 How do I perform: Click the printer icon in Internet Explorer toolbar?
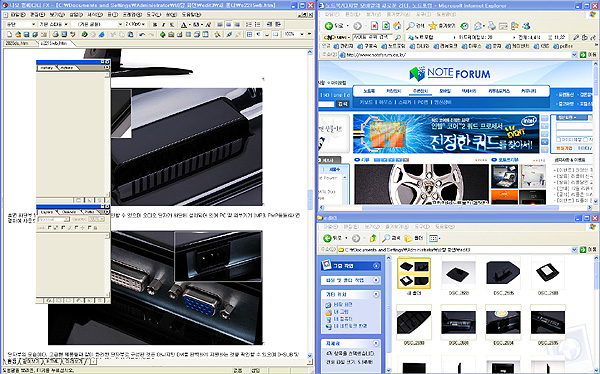coord(492,26)
